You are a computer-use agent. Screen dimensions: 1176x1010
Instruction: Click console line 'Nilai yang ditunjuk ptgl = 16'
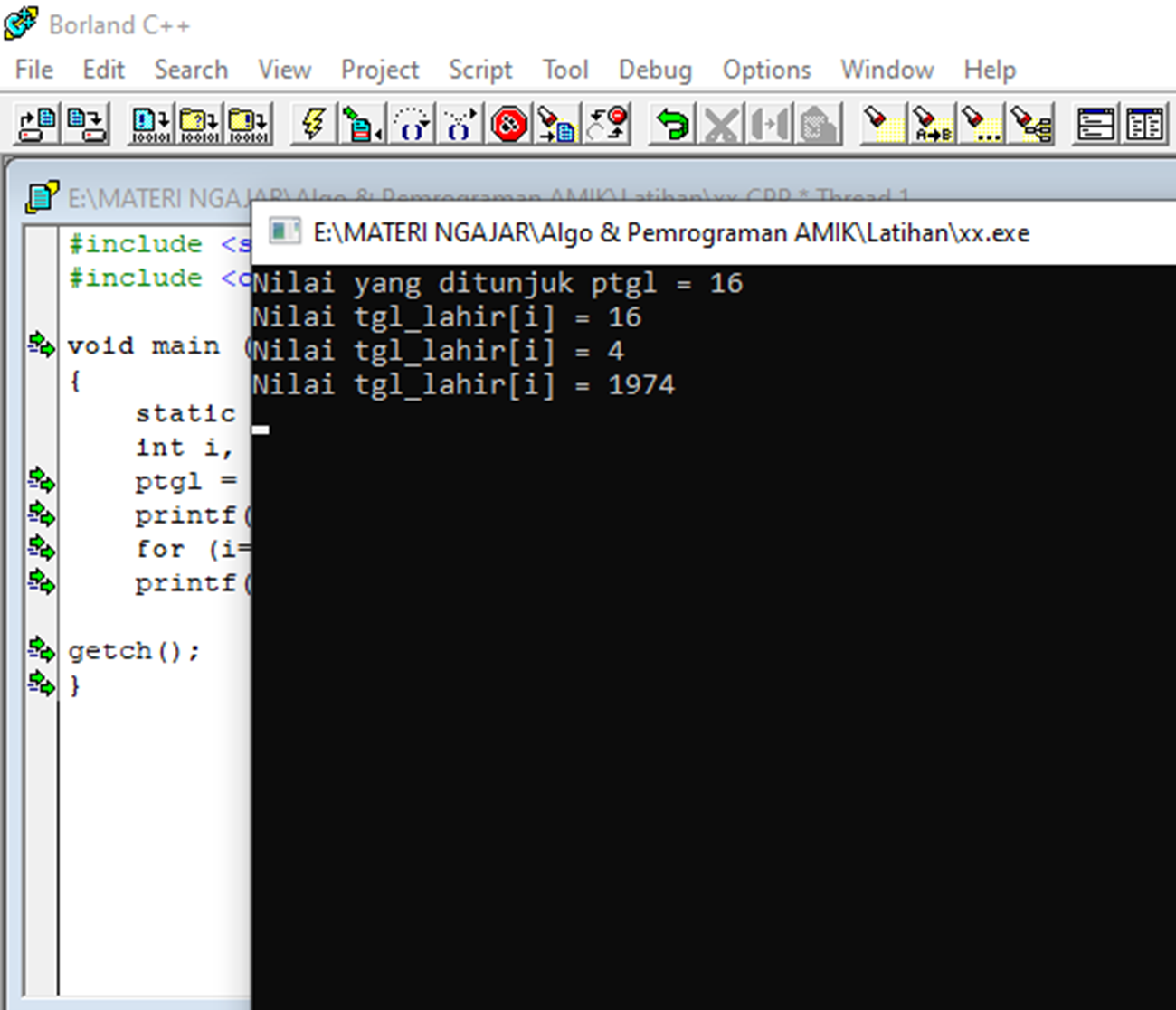[498, 284]
